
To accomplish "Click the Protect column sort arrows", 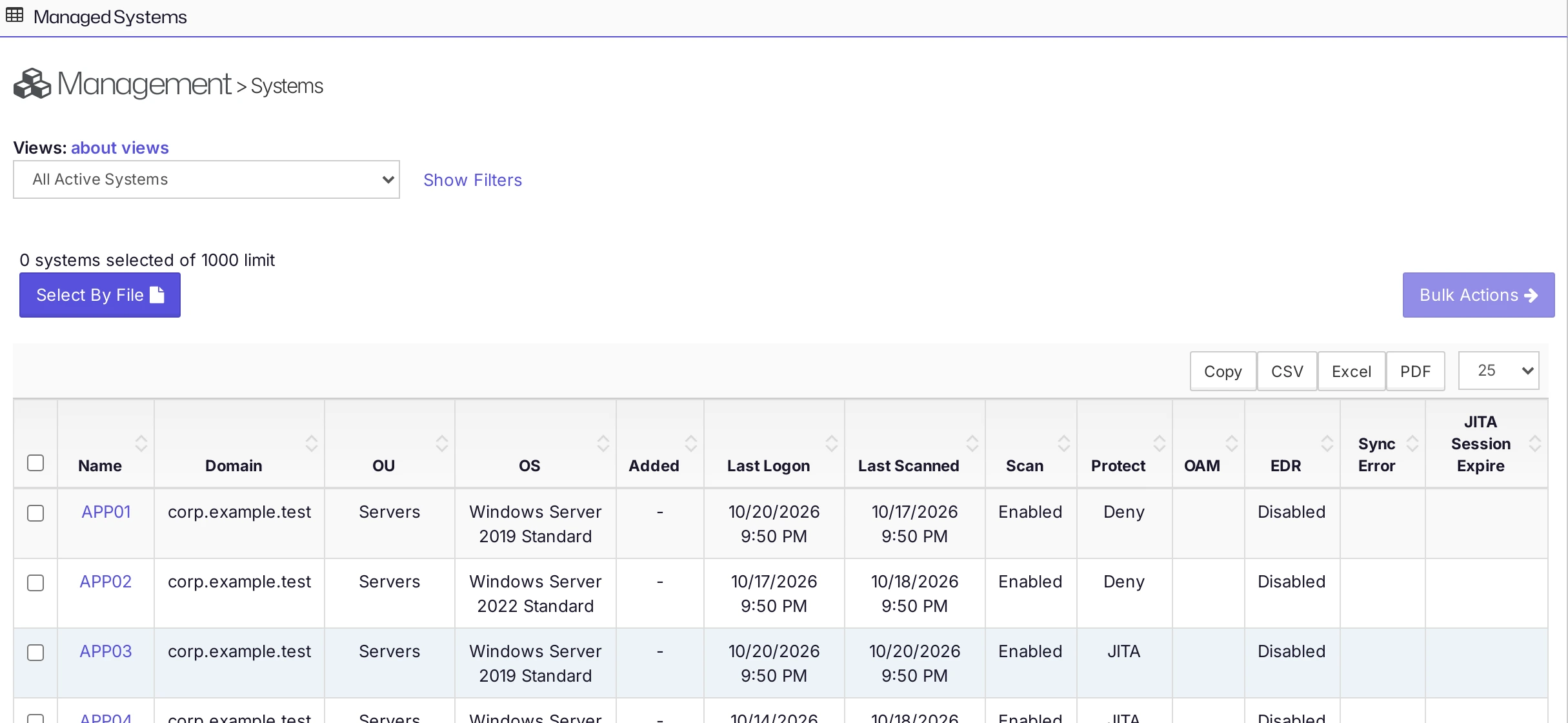I will [x=1160, y=443].
